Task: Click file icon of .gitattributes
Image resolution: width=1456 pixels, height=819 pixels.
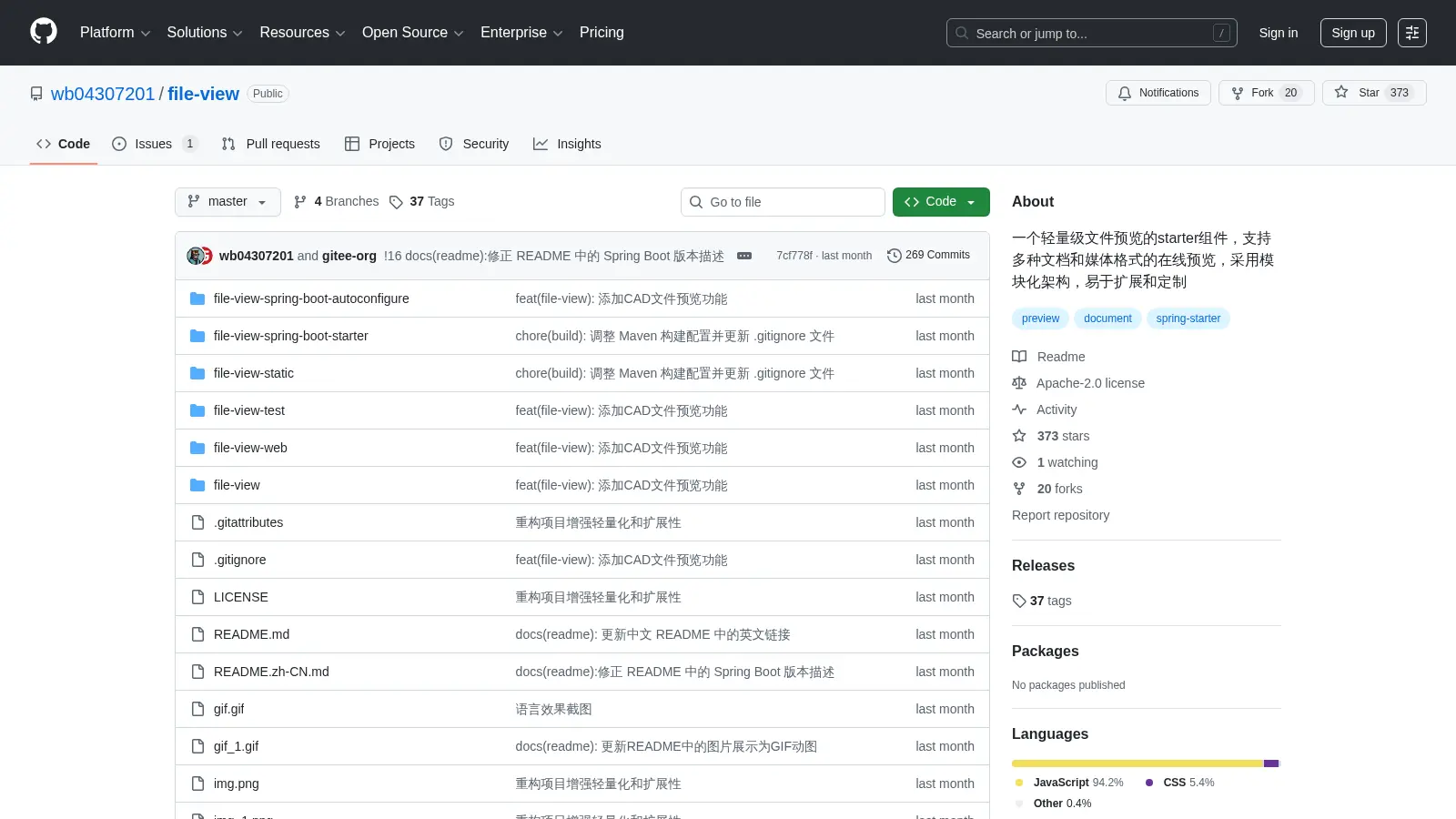Action: coord(197,522)
